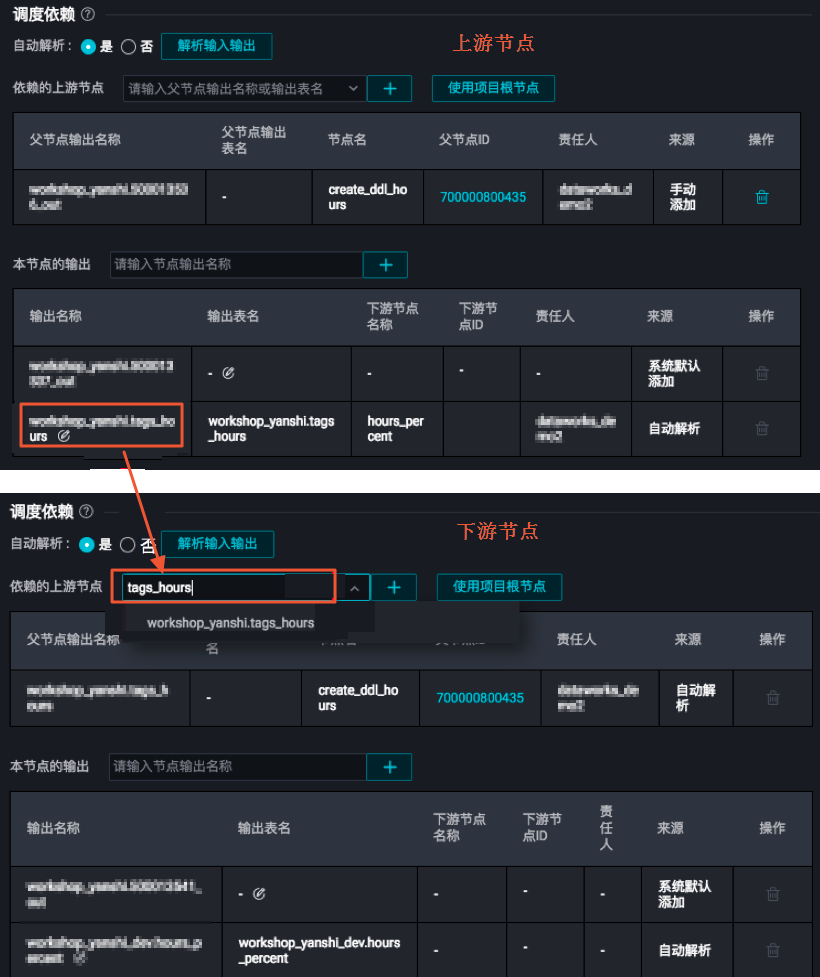Open parent node ID 700000800435 link in lower table
The height and width of the screenshot is (977, 820).
coord(480,698)
